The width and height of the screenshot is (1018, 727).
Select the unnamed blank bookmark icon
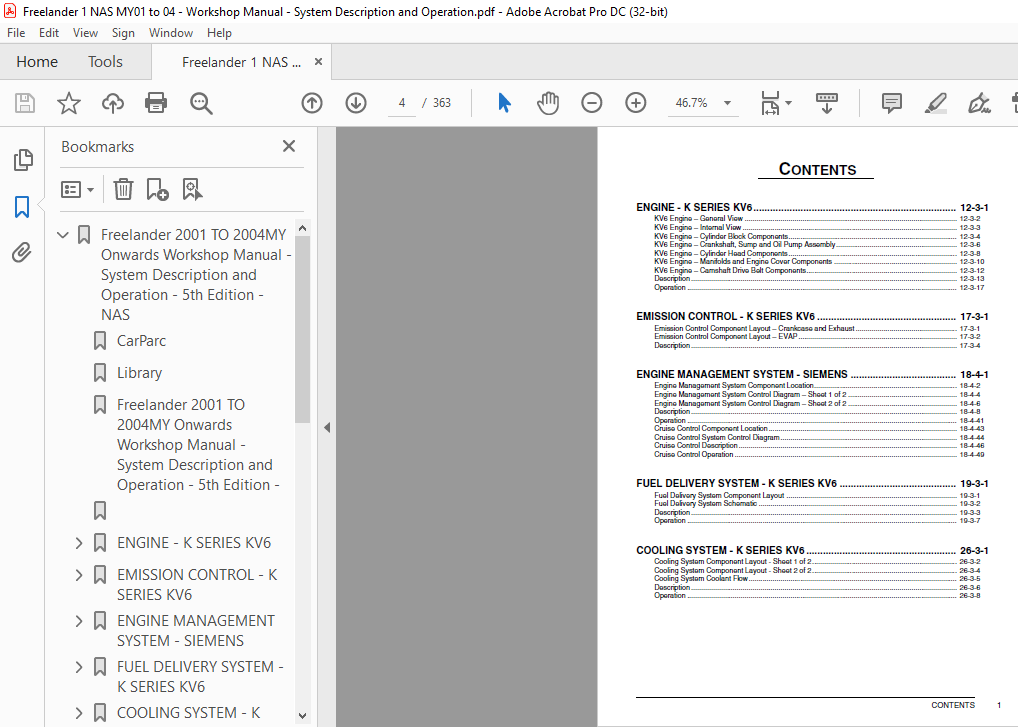click(100, 511)
